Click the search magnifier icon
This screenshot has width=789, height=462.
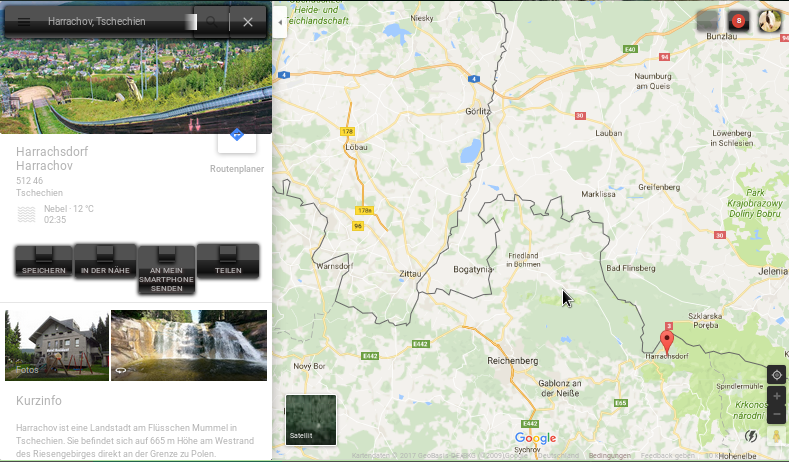211,22
